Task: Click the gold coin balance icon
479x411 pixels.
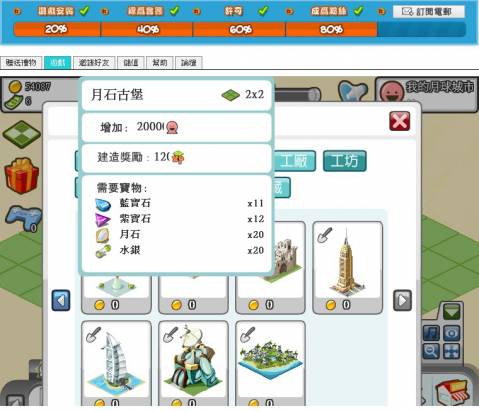Action: coord(14,87)
